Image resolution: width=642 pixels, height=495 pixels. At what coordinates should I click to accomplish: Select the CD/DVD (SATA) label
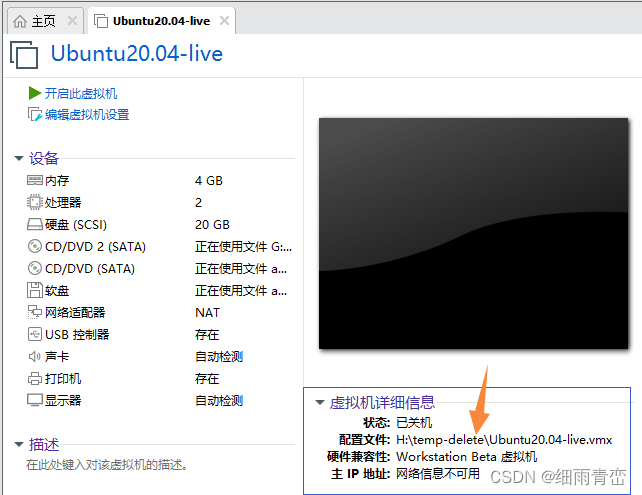pos(90,269)
